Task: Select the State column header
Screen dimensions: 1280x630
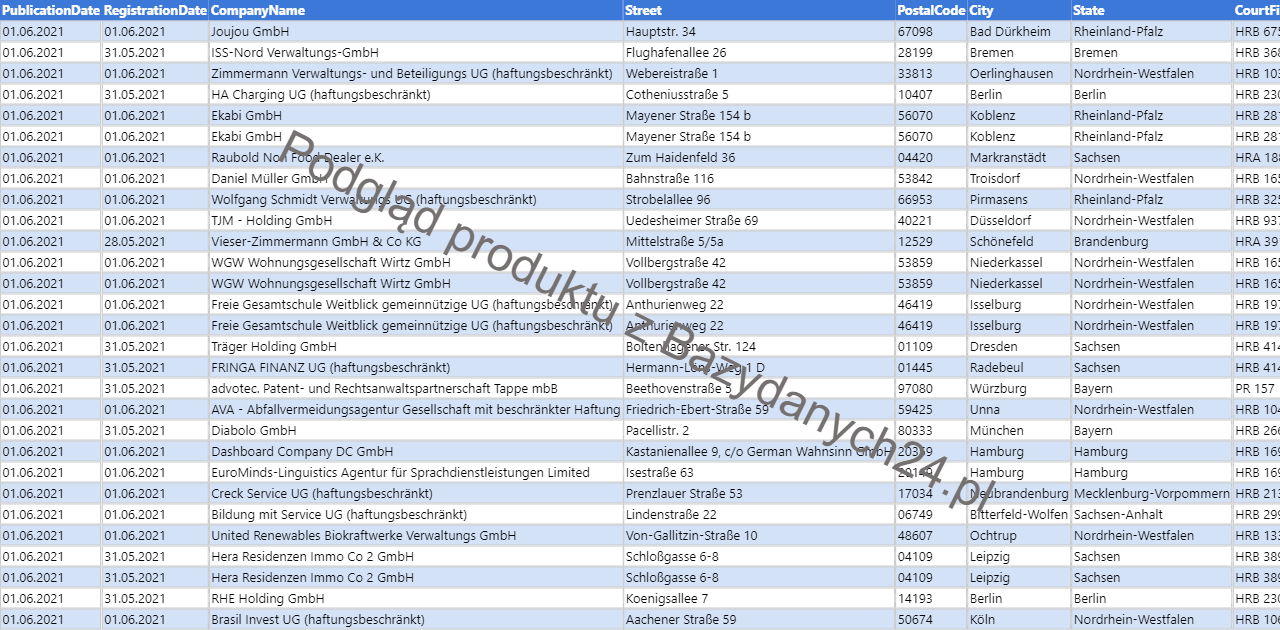Action: pyautogui.click(x=1152, y=10)
